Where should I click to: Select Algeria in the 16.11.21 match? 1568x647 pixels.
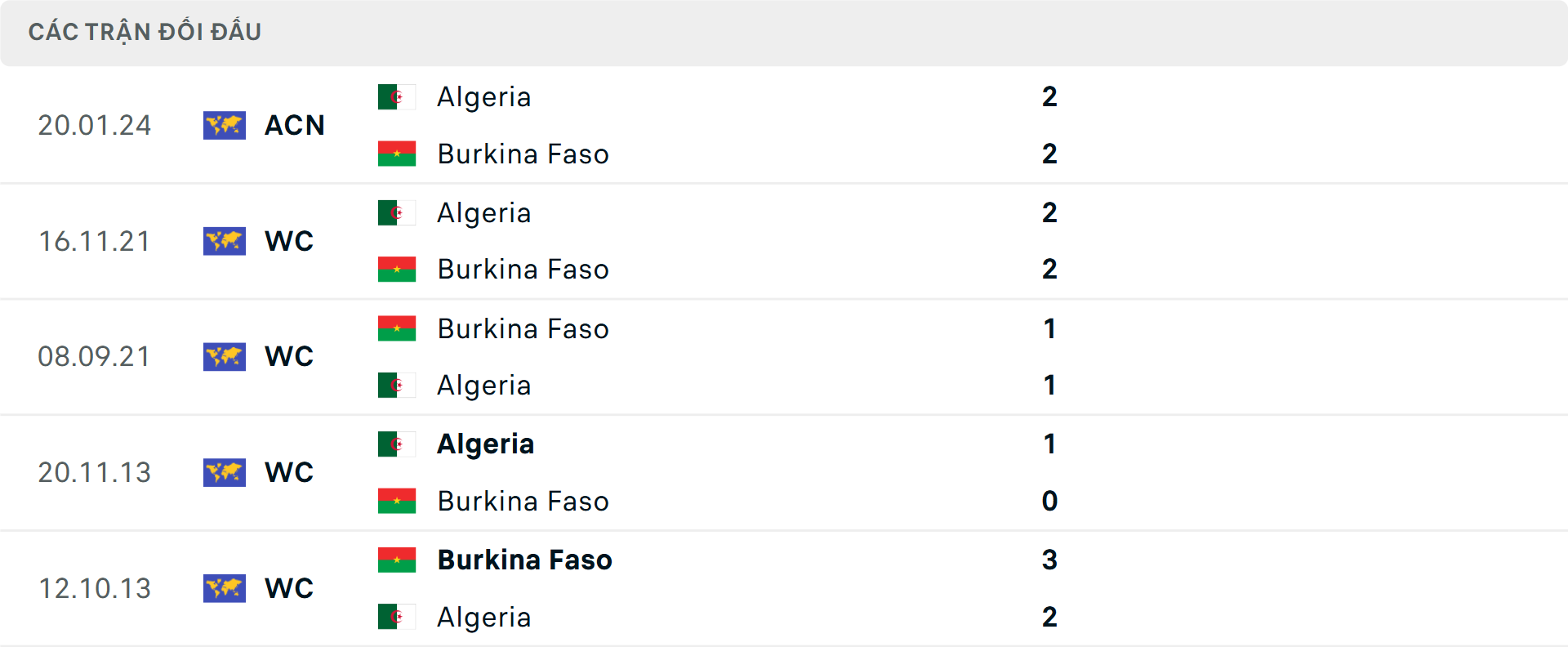click(x=483, y=212)
